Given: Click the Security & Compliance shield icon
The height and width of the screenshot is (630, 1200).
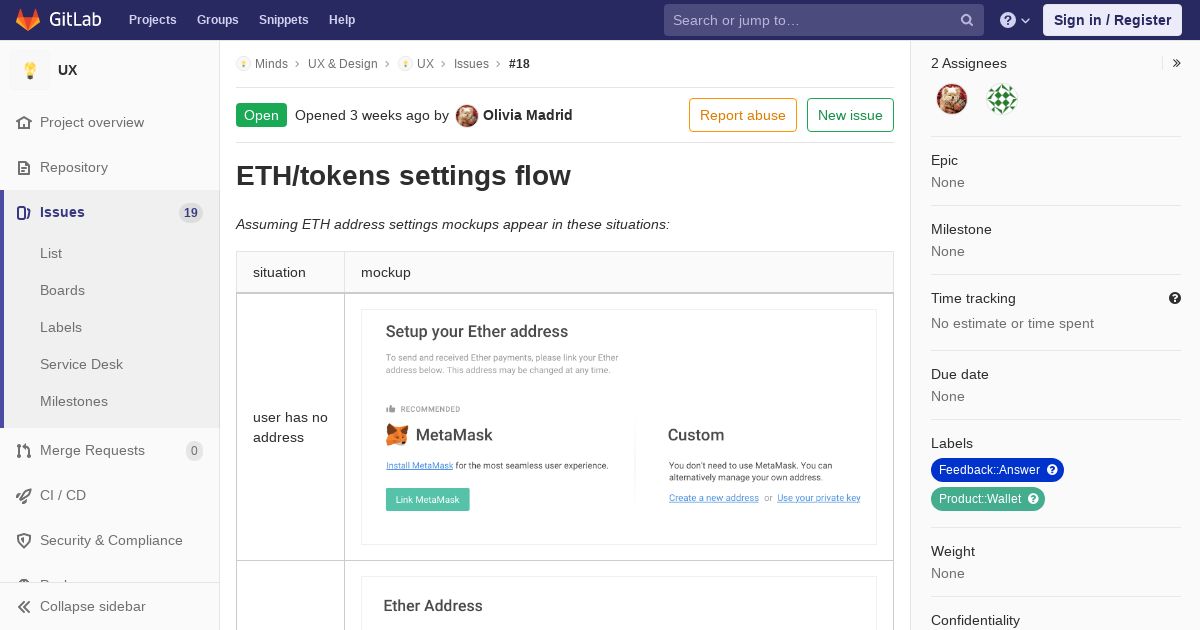Looking at the screenshot, I should pyautogui.click(x=24, y=541).
